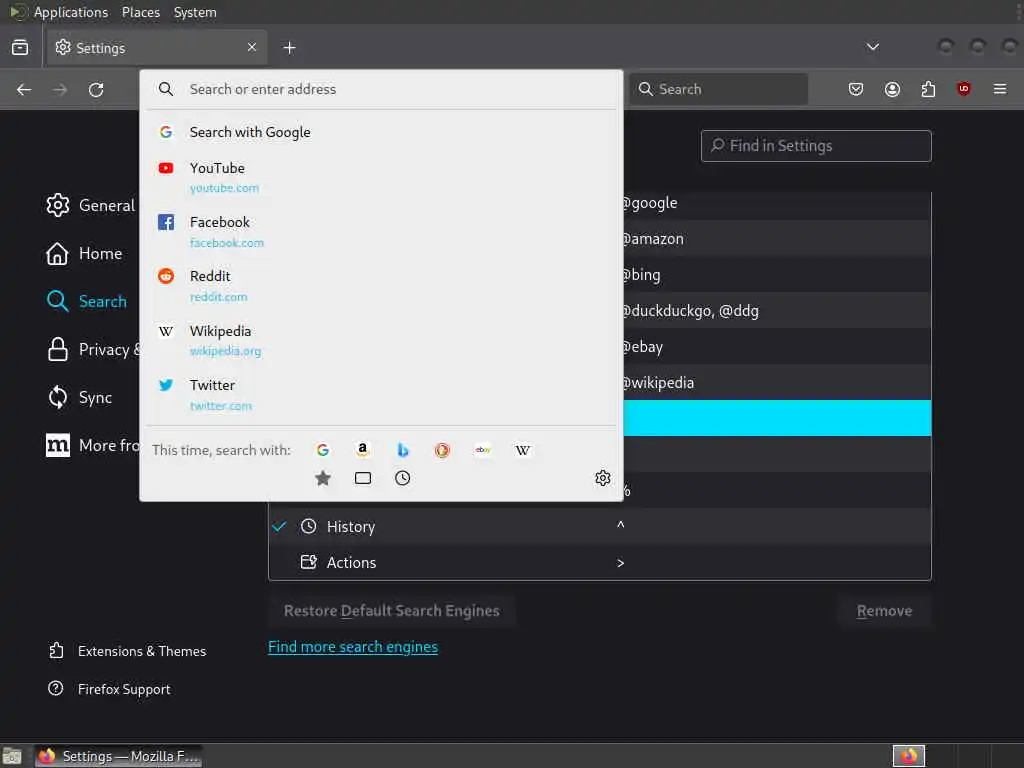Open the Extensions puzzle icon
Screen dimensions: 1024x768
[928, 89]
